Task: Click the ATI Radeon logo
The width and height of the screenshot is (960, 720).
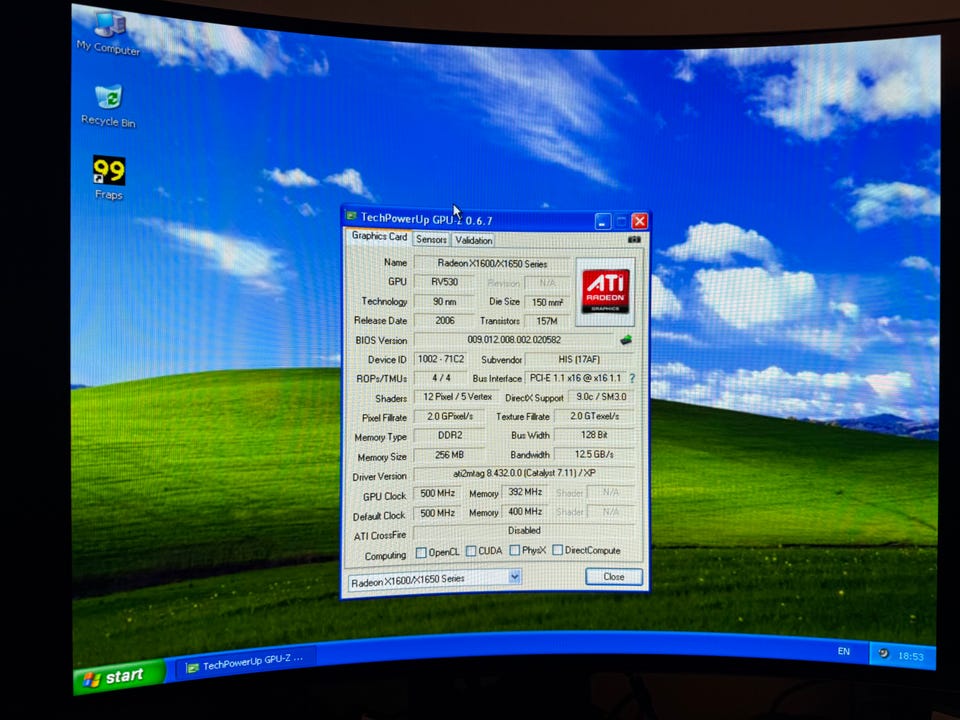Action: pos(605,291)
